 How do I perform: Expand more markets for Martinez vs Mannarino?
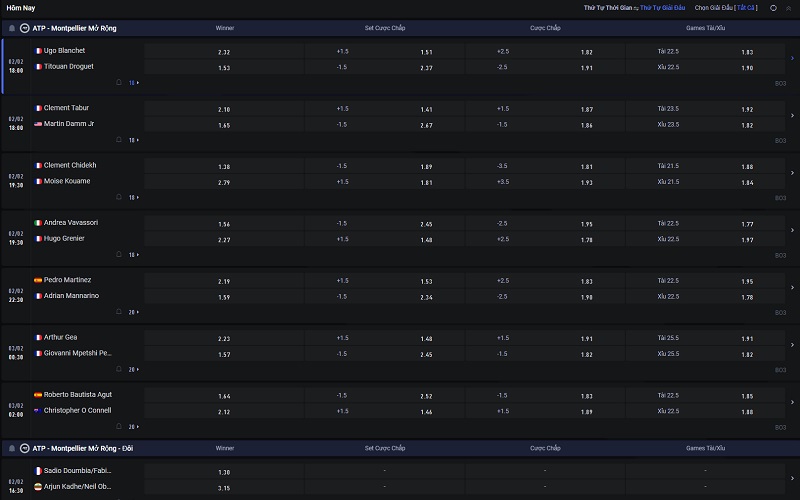[x=134, y=312]
